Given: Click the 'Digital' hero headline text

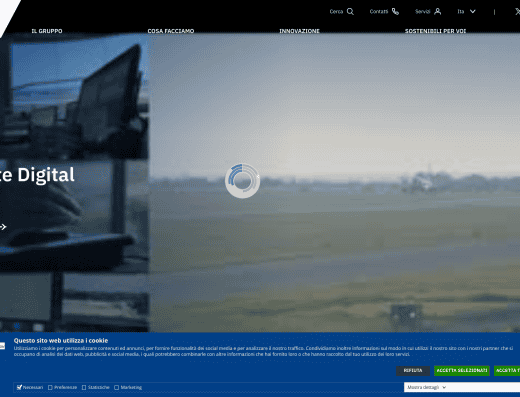Looking at the screenshot, I should [x=46, y=175].
